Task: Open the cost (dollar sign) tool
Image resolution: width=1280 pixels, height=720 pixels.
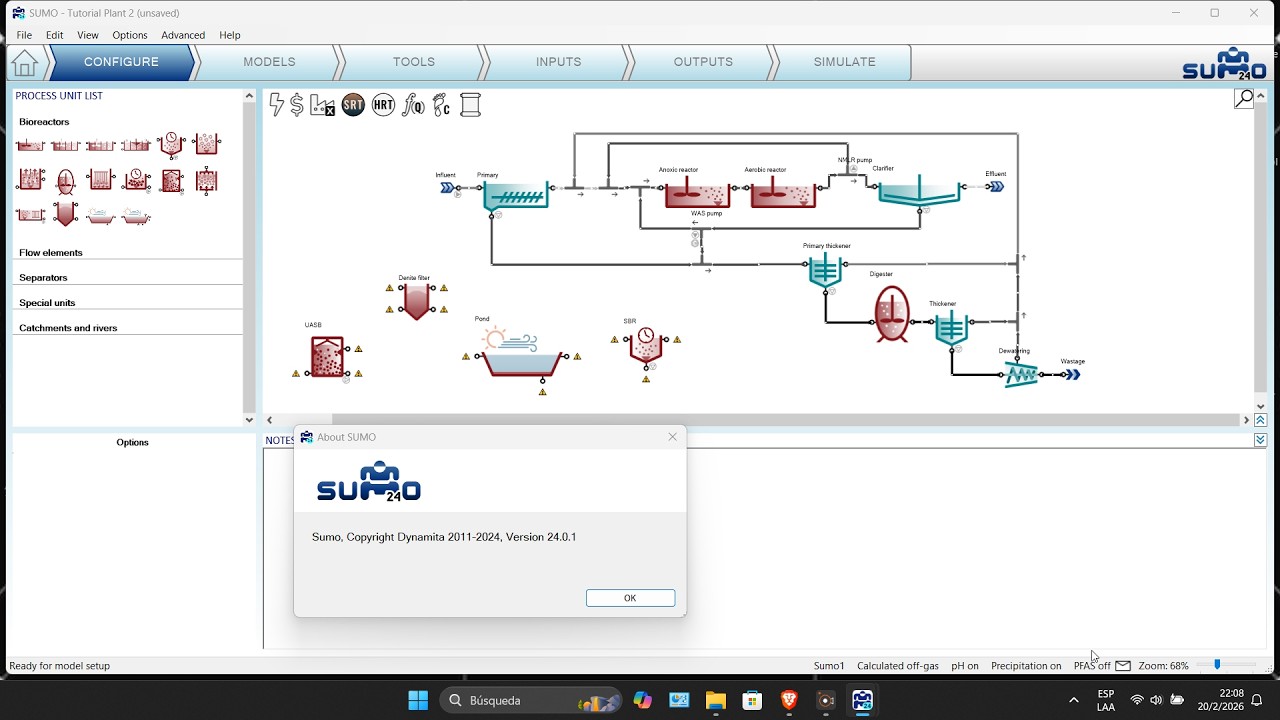Action: [297, 105]
